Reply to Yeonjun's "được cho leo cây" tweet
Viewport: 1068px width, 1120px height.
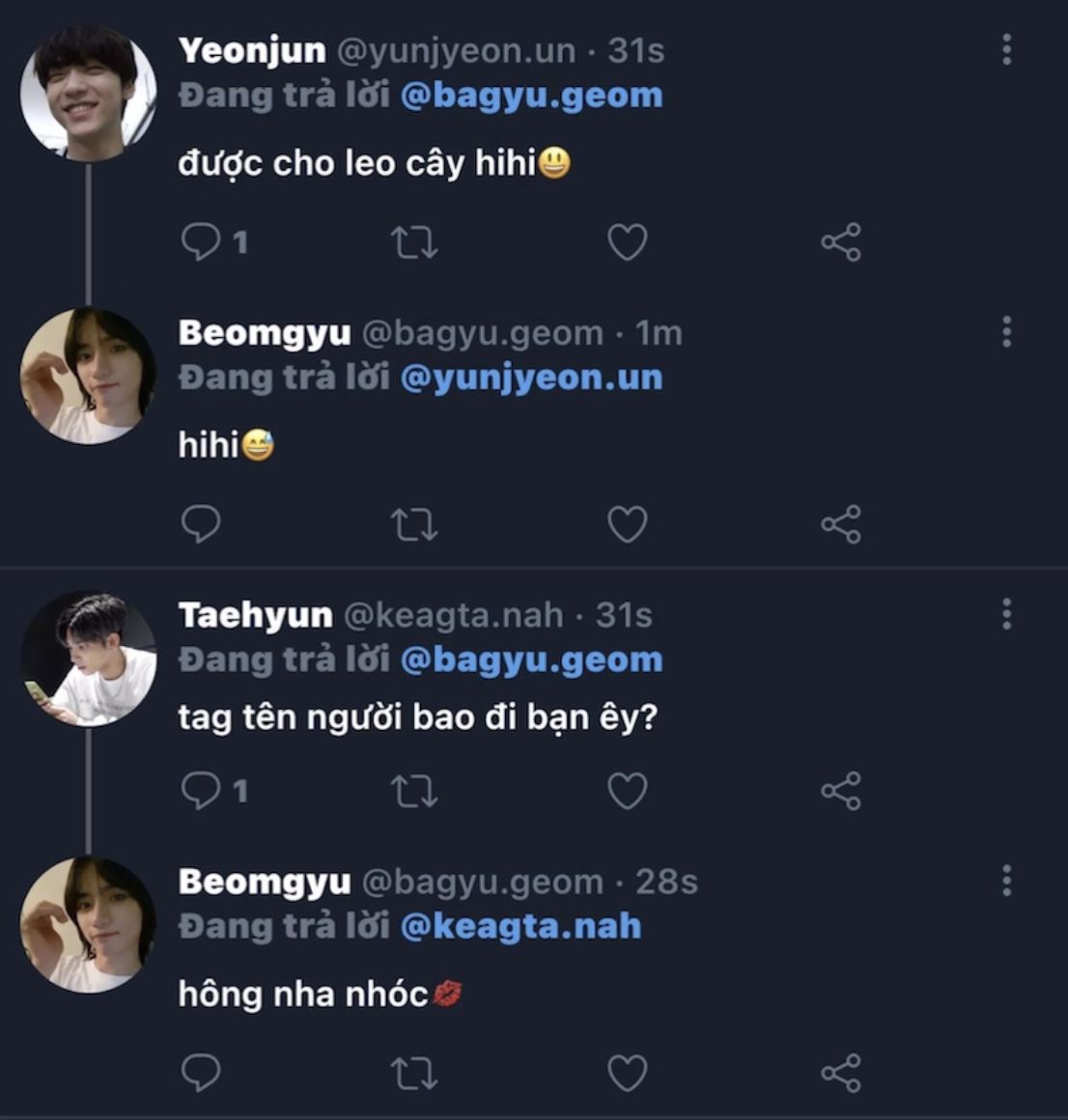coord(201,241)
